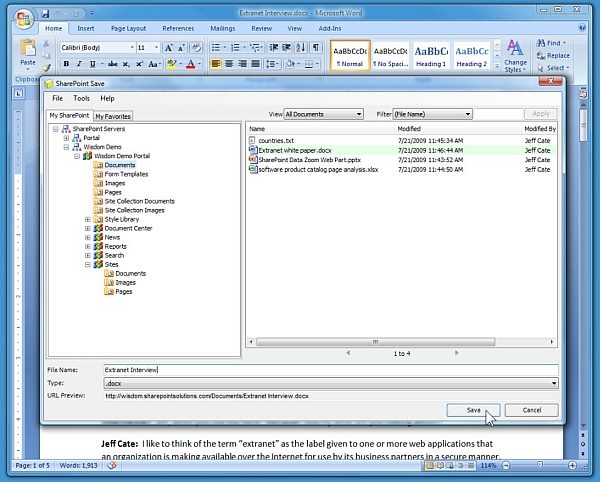
Task: Open the Review ribbon tab
Action: click(261, 28)
